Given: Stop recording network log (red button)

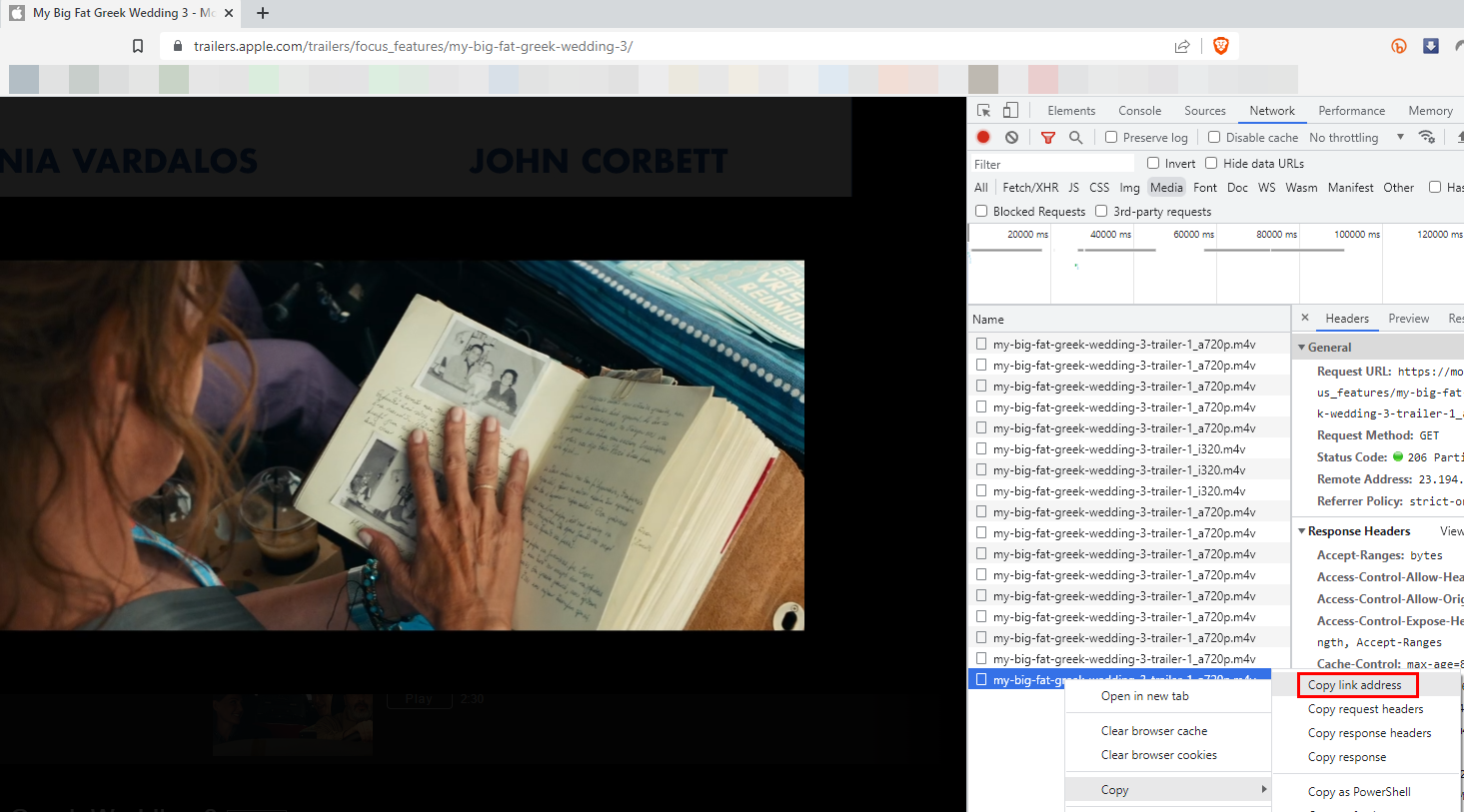Looking at the screenshot, I should click(983, 137).
